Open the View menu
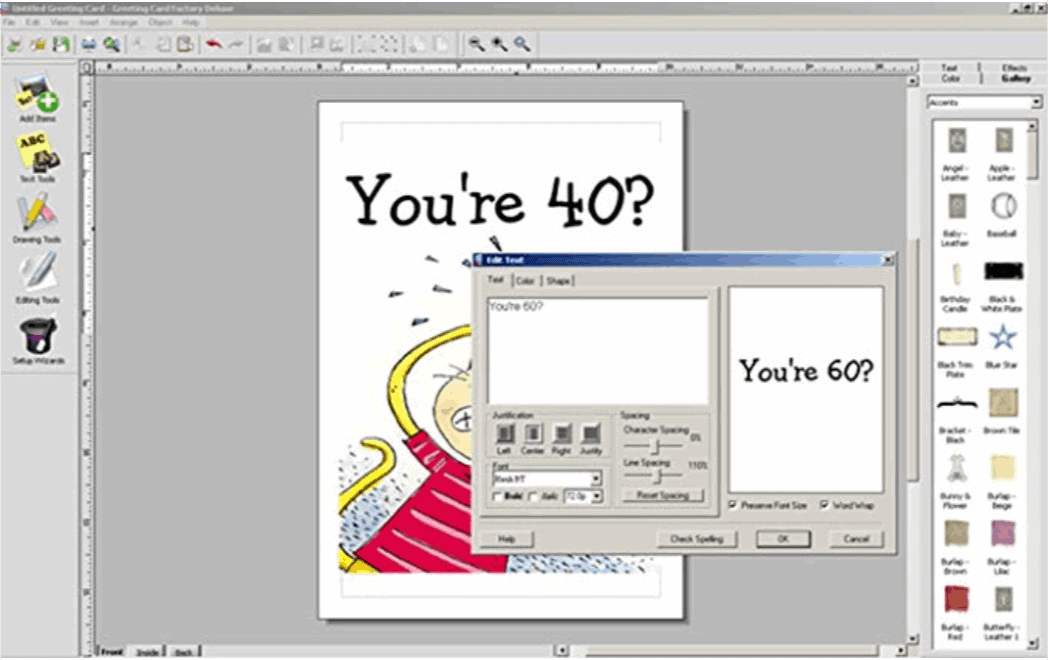1048x660 pixels. click(x=59, y=23)
